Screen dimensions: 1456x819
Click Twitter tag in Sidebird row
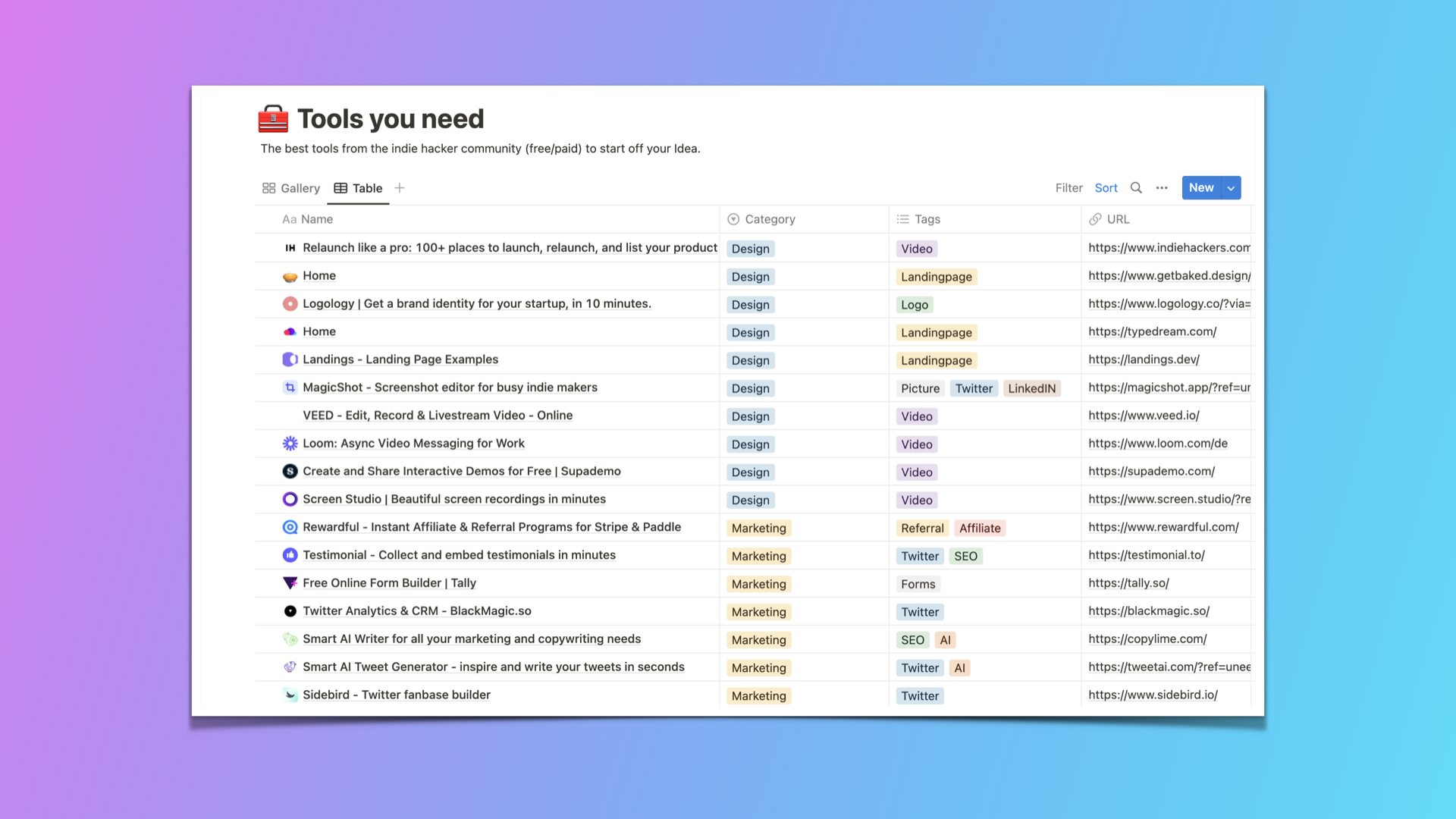pos(920,696)
